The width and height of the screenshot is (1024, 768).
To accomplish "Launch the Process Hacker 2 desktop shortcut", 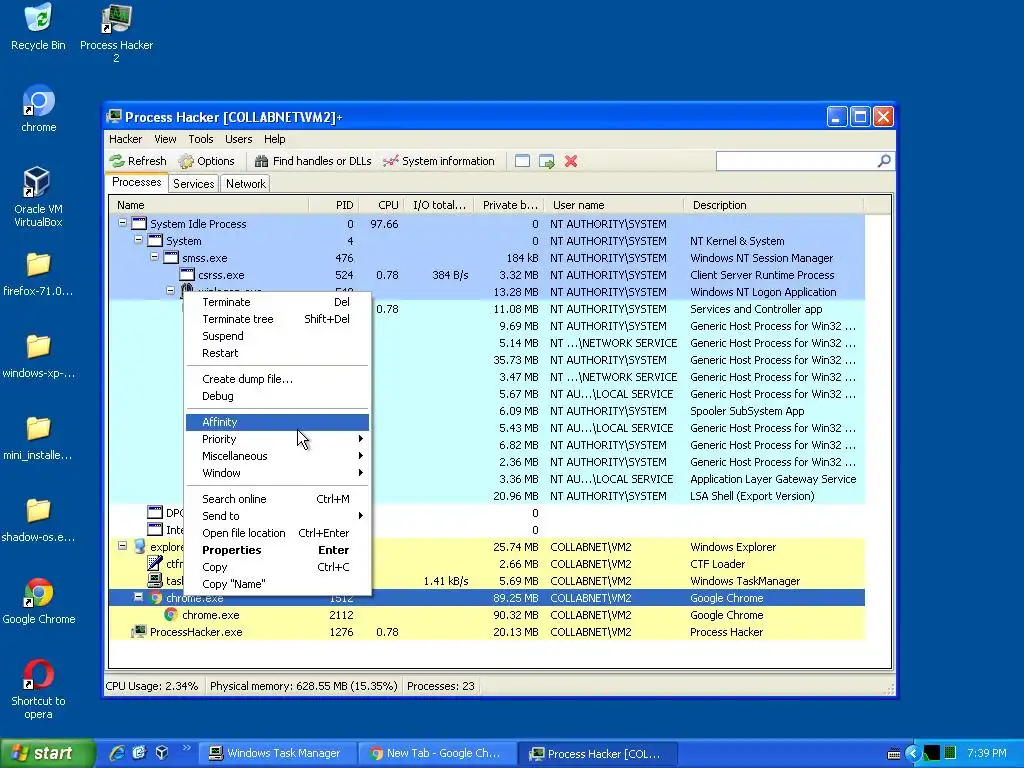I will coord(116,33).
